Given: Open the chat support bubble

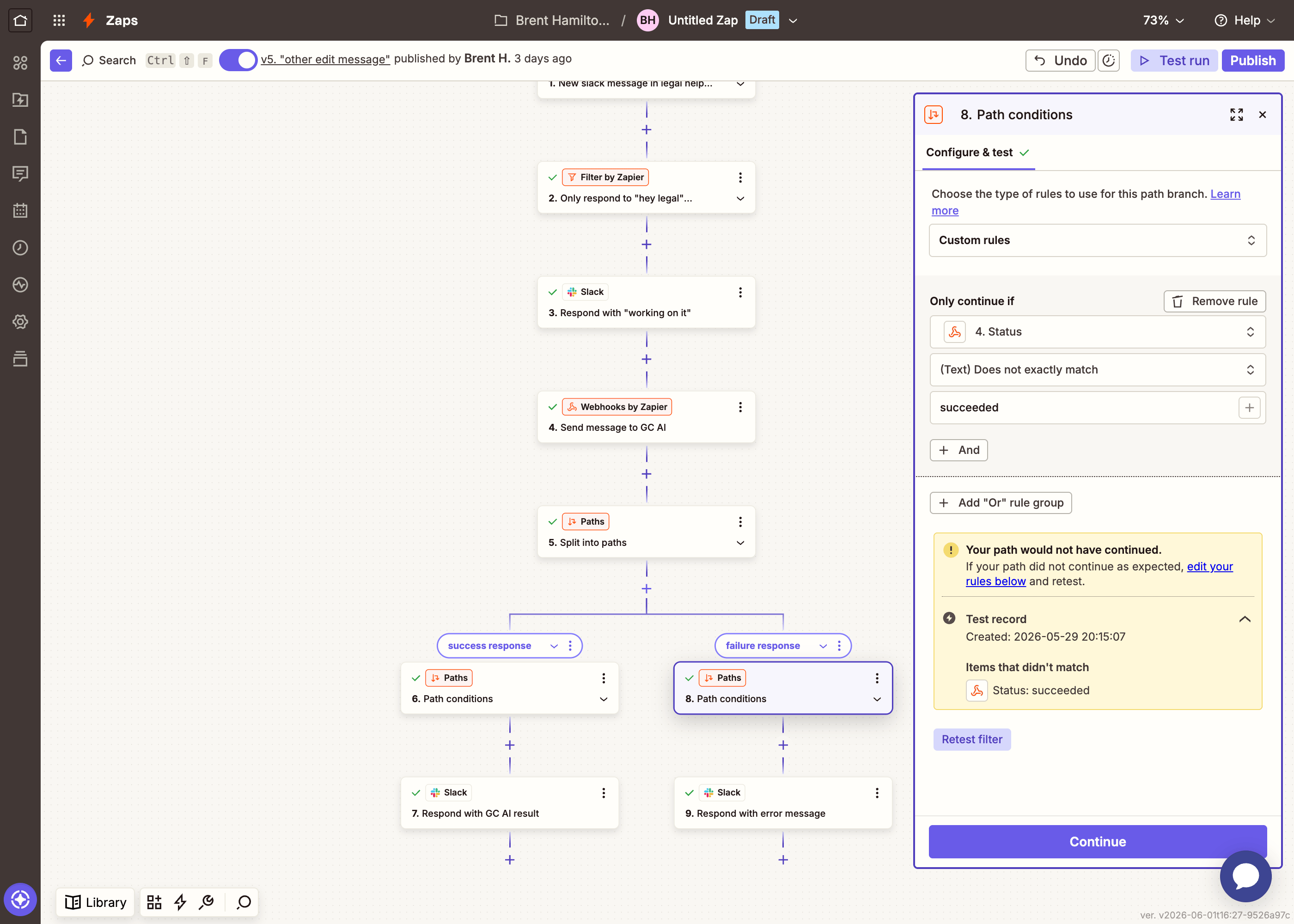Looking at the screenshot, I should tap(1245, 875).
